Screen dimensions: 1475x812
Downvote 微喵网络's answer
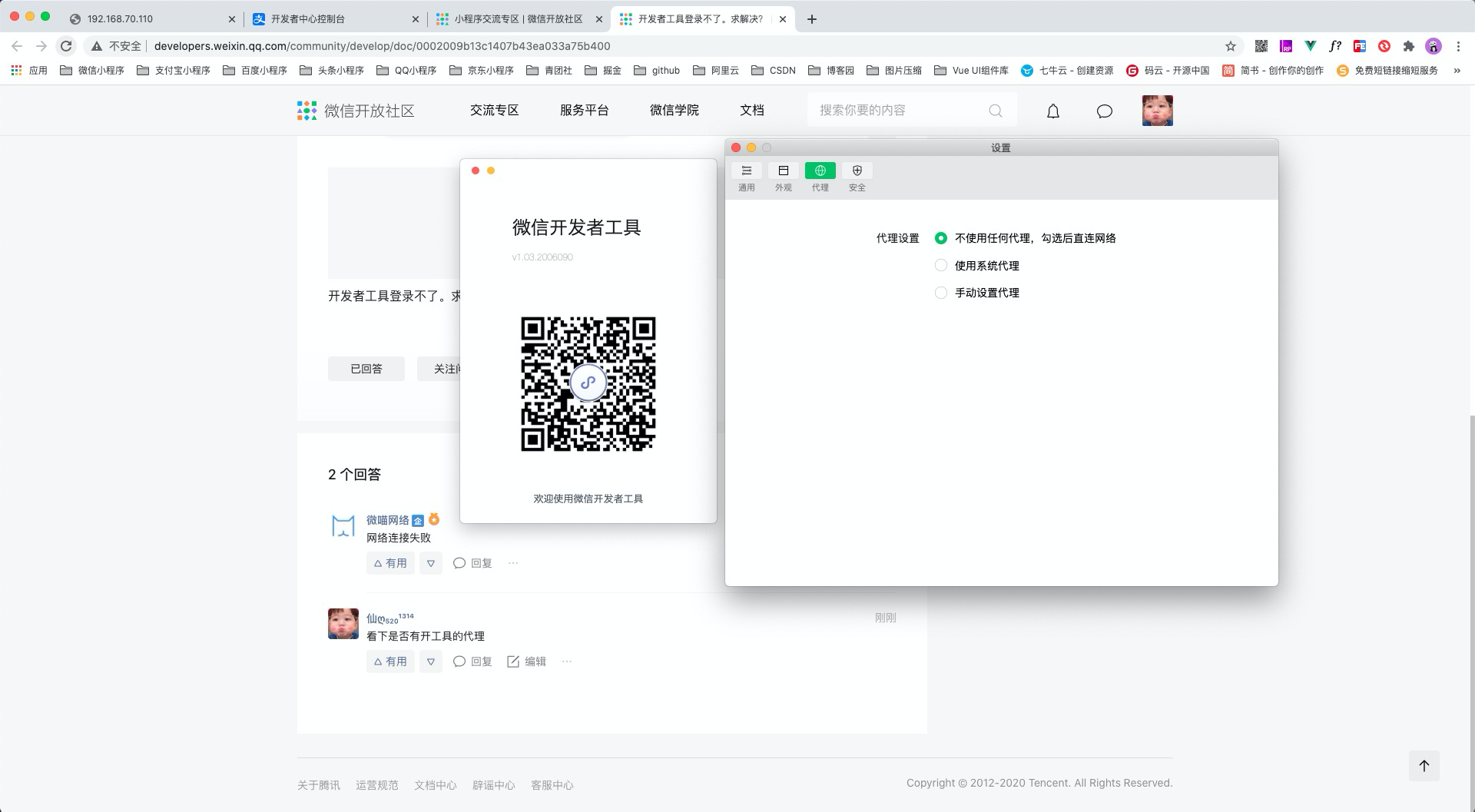(x=431, y=563)
